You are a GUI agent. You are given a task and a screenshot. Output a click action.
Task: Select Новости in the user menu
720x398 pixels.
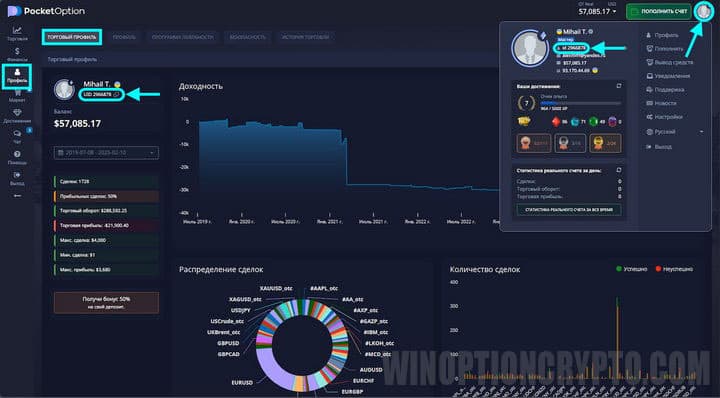(x=661, y=103)
